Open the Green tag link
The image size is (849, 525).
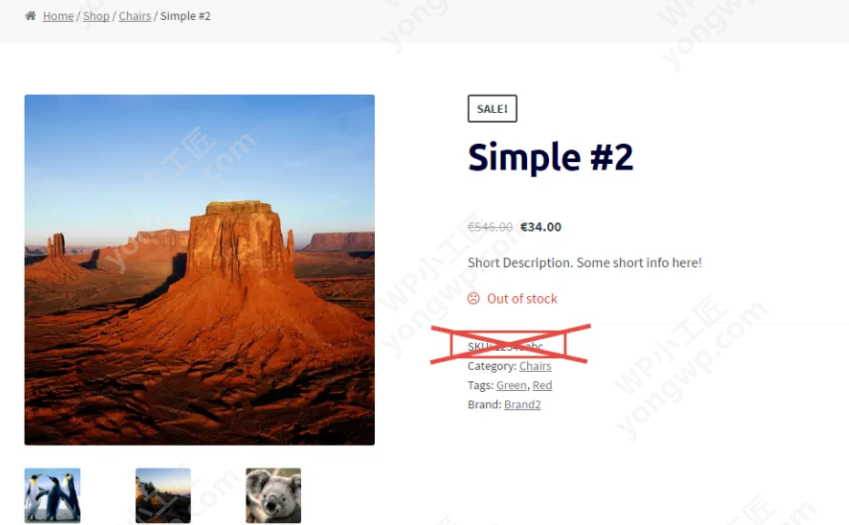(x=511, y=385)
